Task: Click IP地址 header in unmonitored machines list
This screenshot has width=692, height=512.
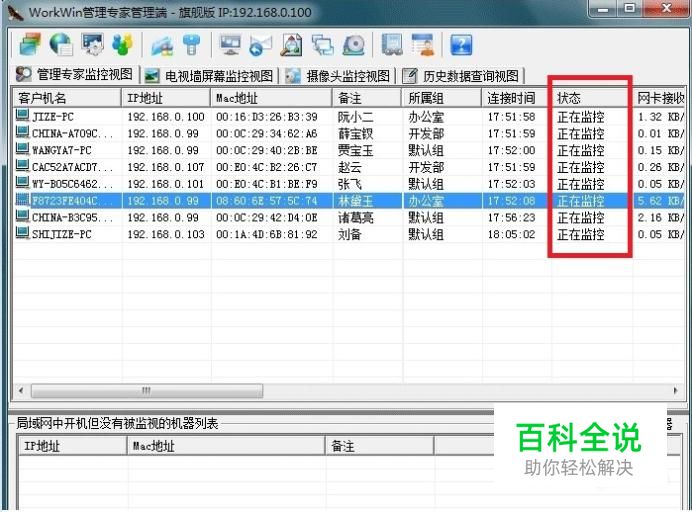Action: click(73, 446)
